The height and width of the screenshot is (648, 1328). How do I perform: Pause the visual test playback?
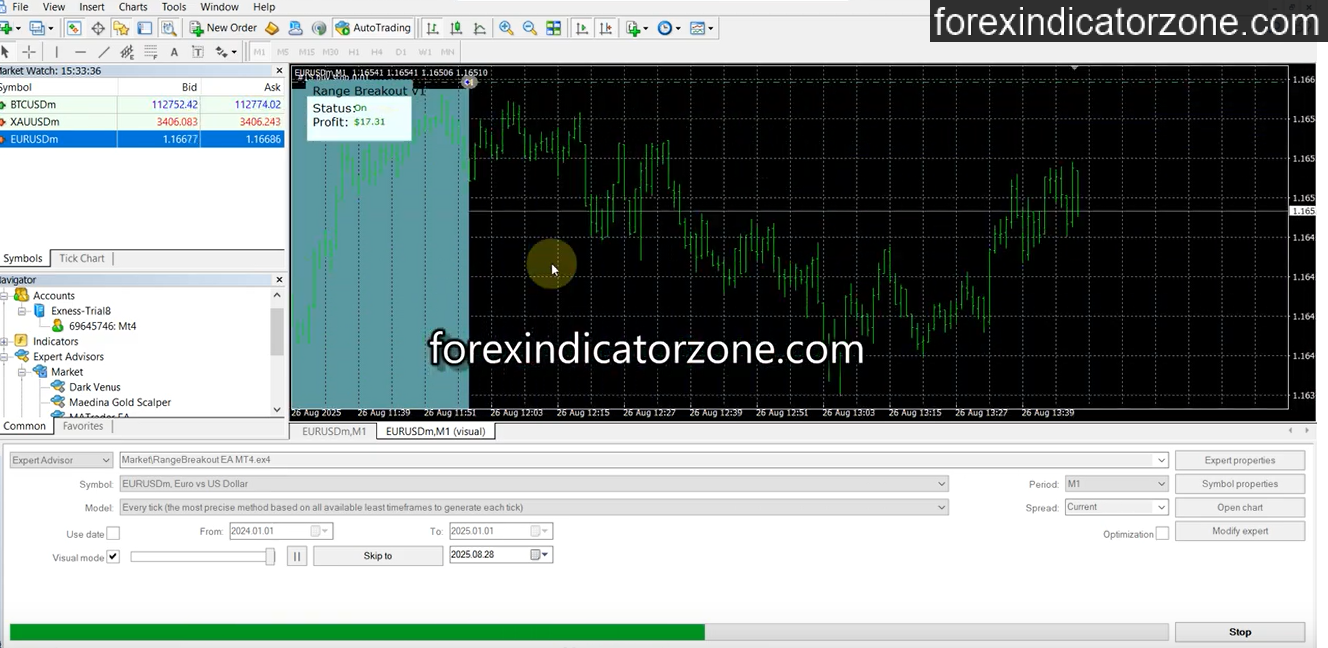297,556
